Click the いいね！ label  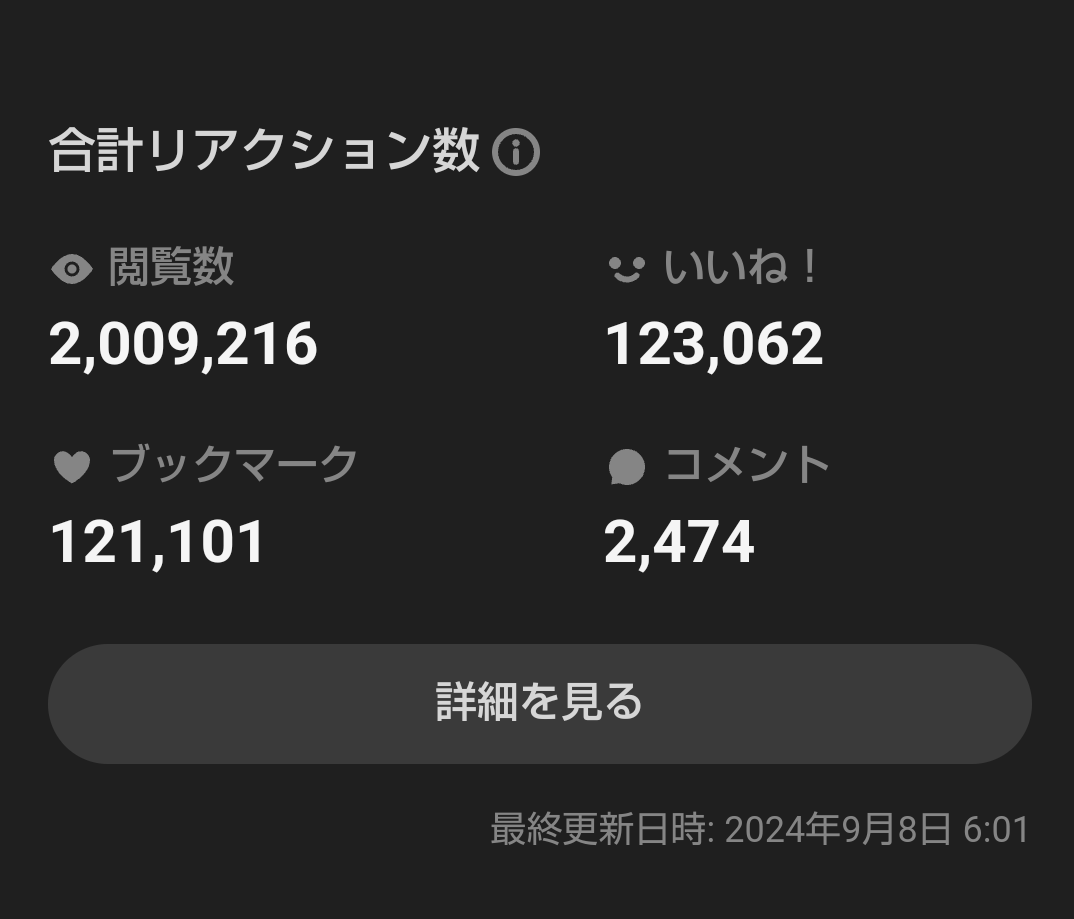click(741, 268)
